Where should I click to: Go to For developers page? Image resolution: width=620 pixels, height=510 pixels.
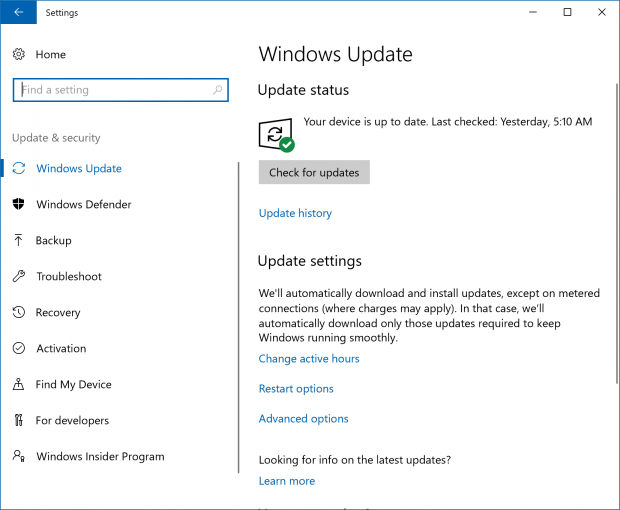[72, 420]
